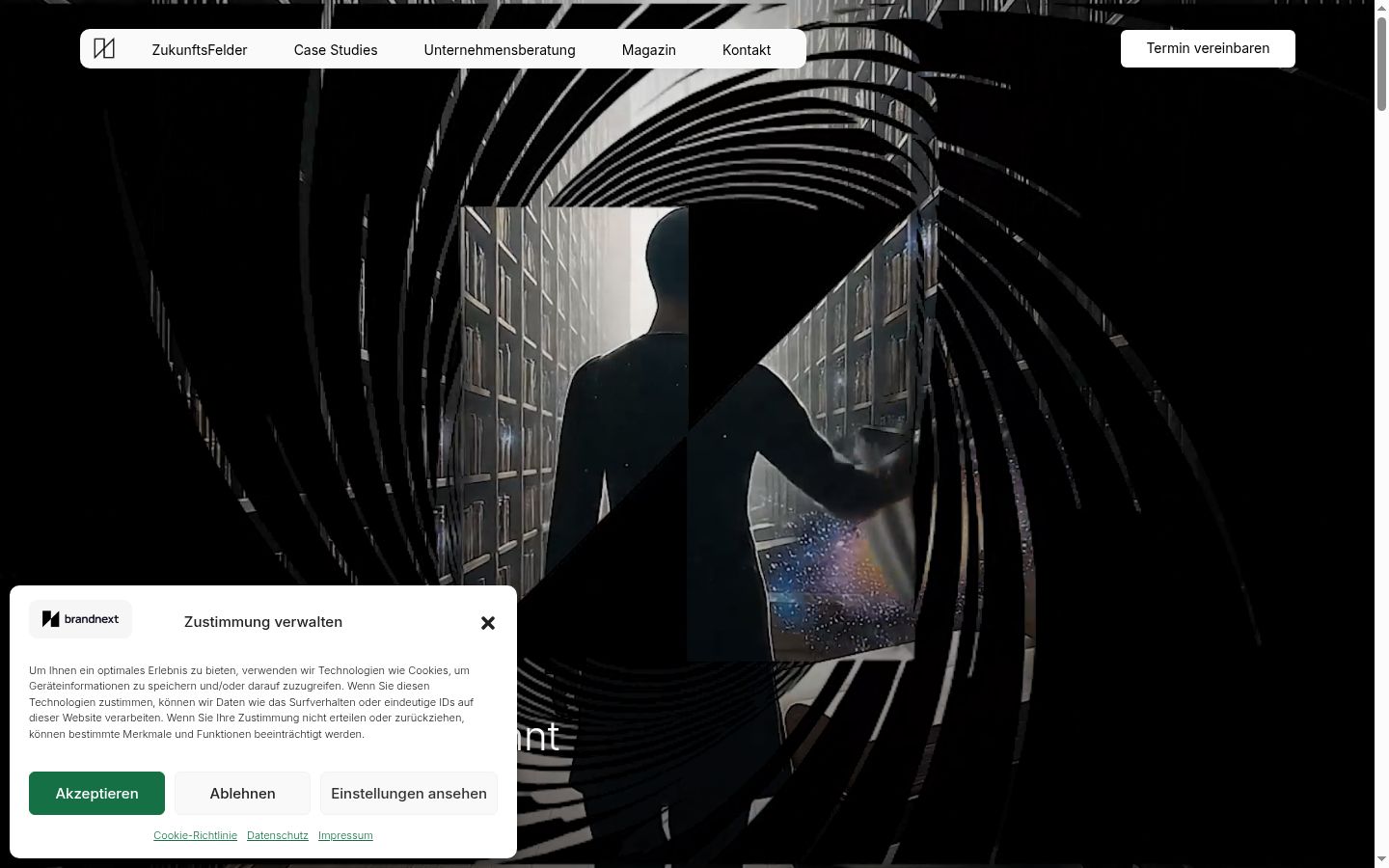Close the cookie consent dialog

point(488,623)
